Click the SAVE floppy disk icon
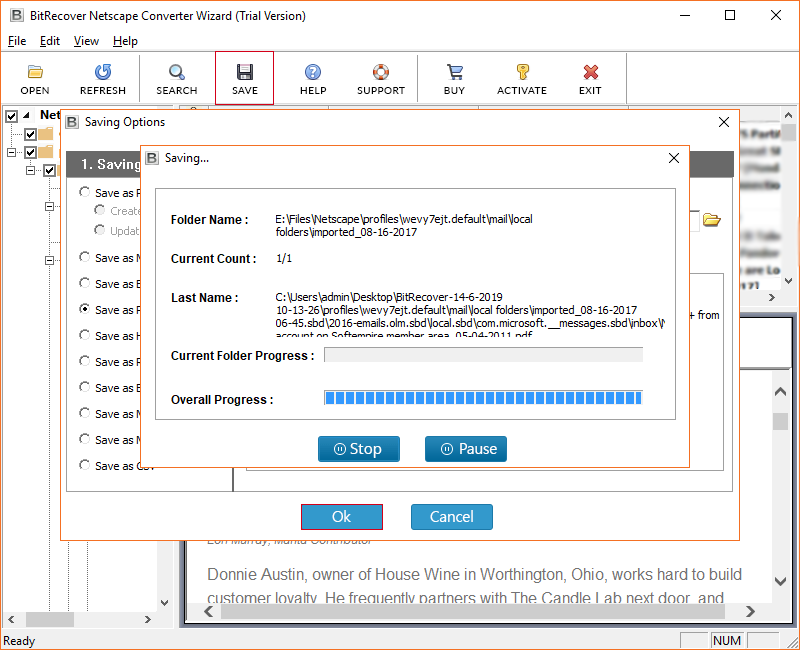Screen dimensions: 800x650 pyautogui.click(x=244, y=72)
